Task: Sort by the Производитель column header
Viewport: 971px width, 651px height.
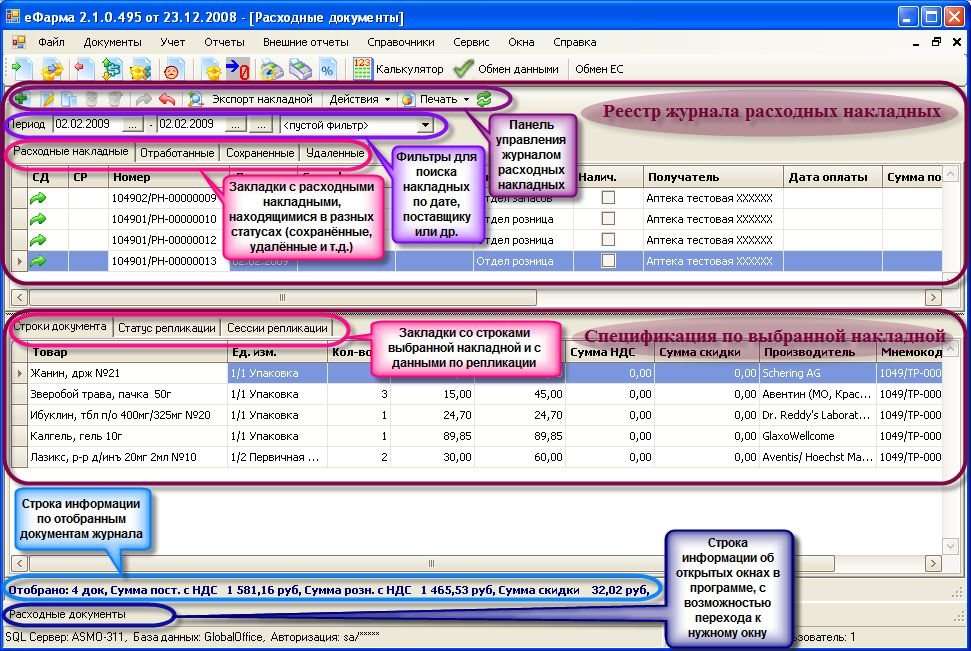Action: [818, 352]
